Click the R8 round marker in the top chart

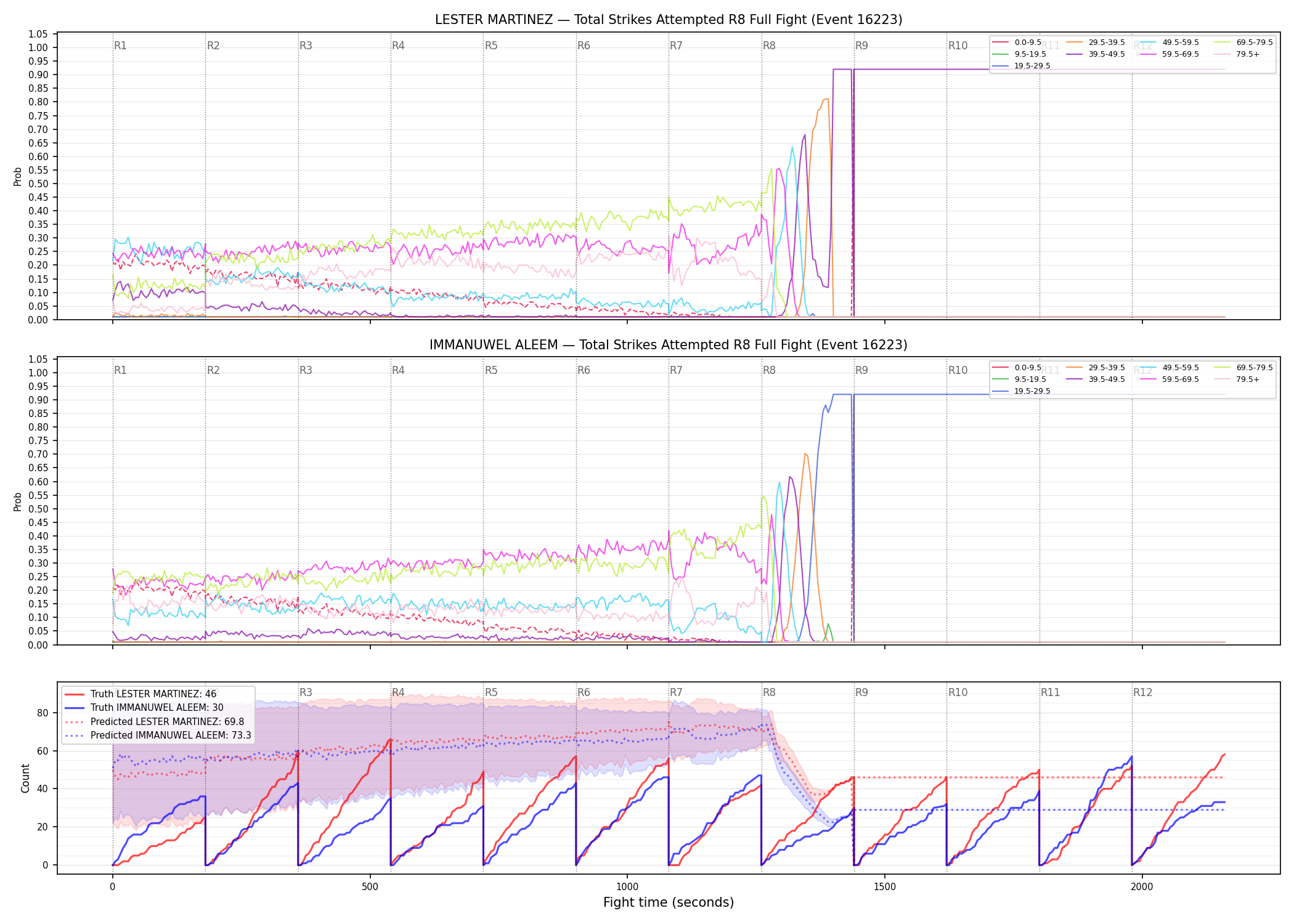(769, 46)
